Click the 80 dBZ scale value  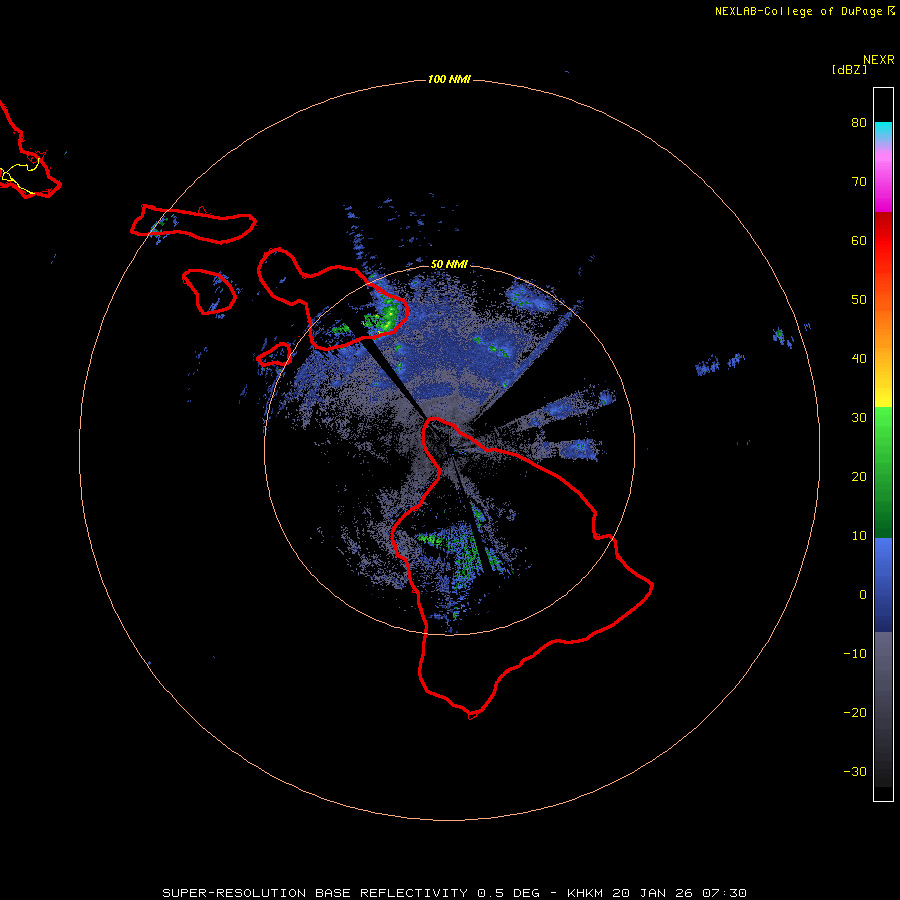859,123
